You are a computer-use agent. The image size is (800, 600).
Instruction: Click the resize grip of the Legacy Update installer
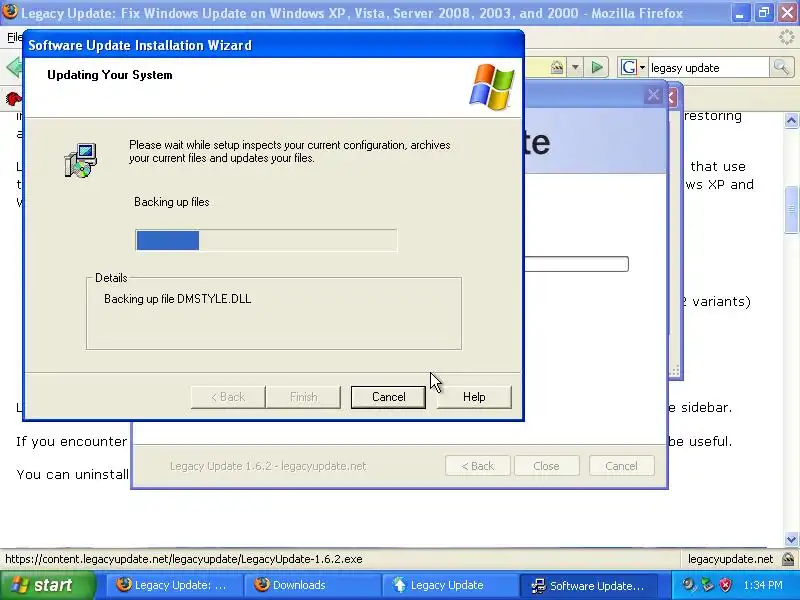pos(674,371)
